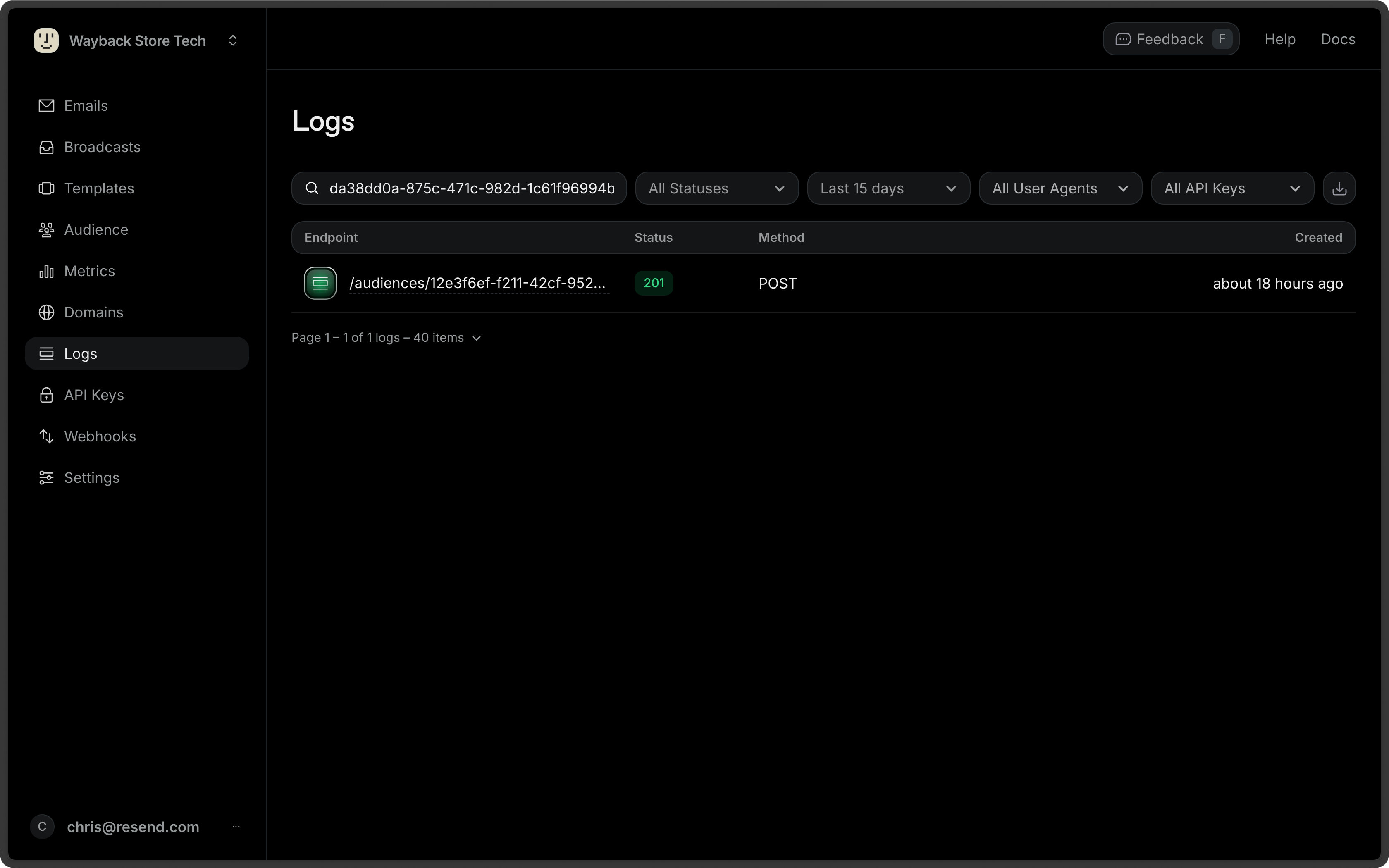Click the Templates icon in sidebar
The height and width of the screenshot is (868, 1389).
[46, 188]
